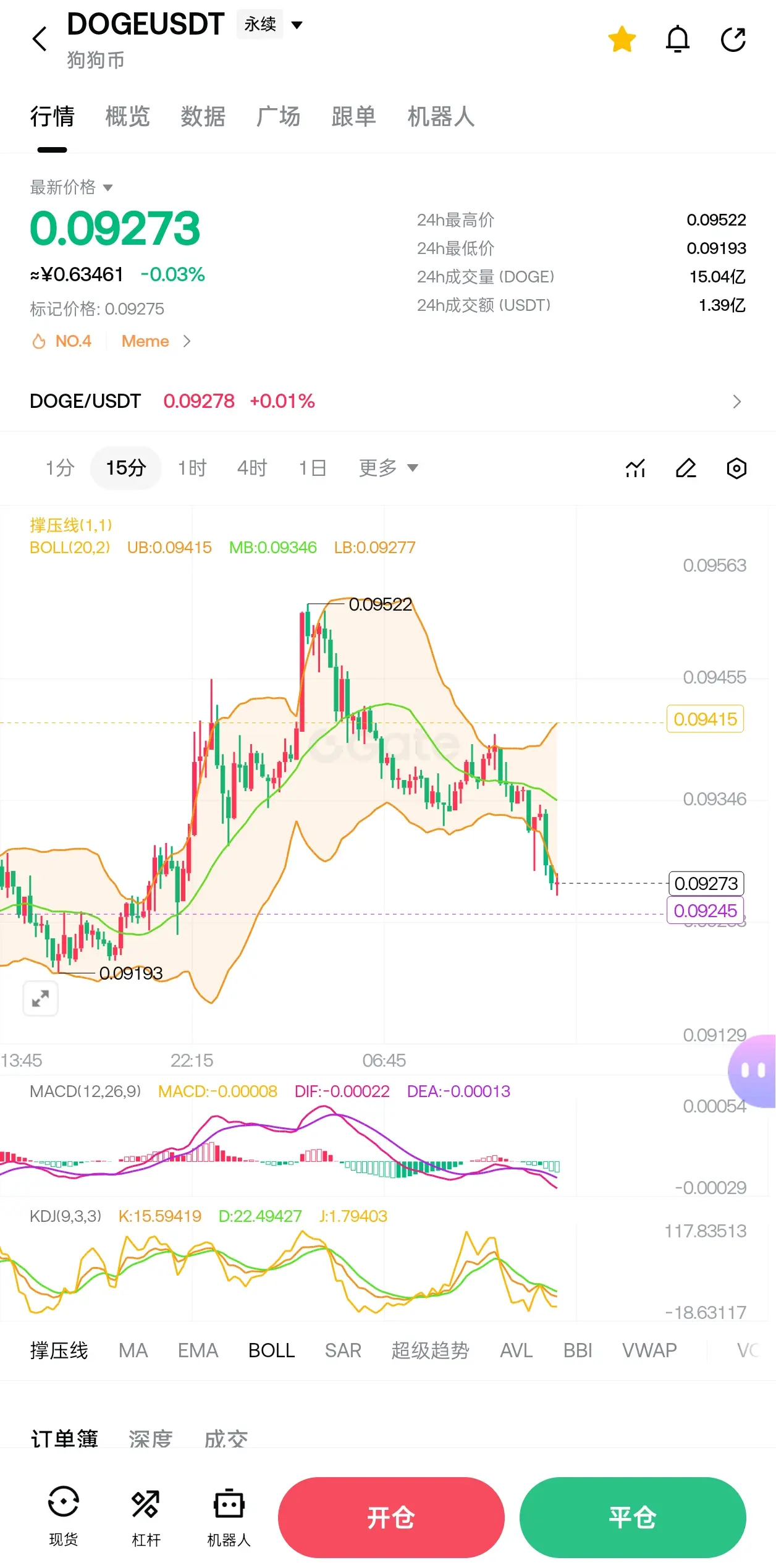Select BBI indicator
776x1568 pixels.
point(578,1350)
